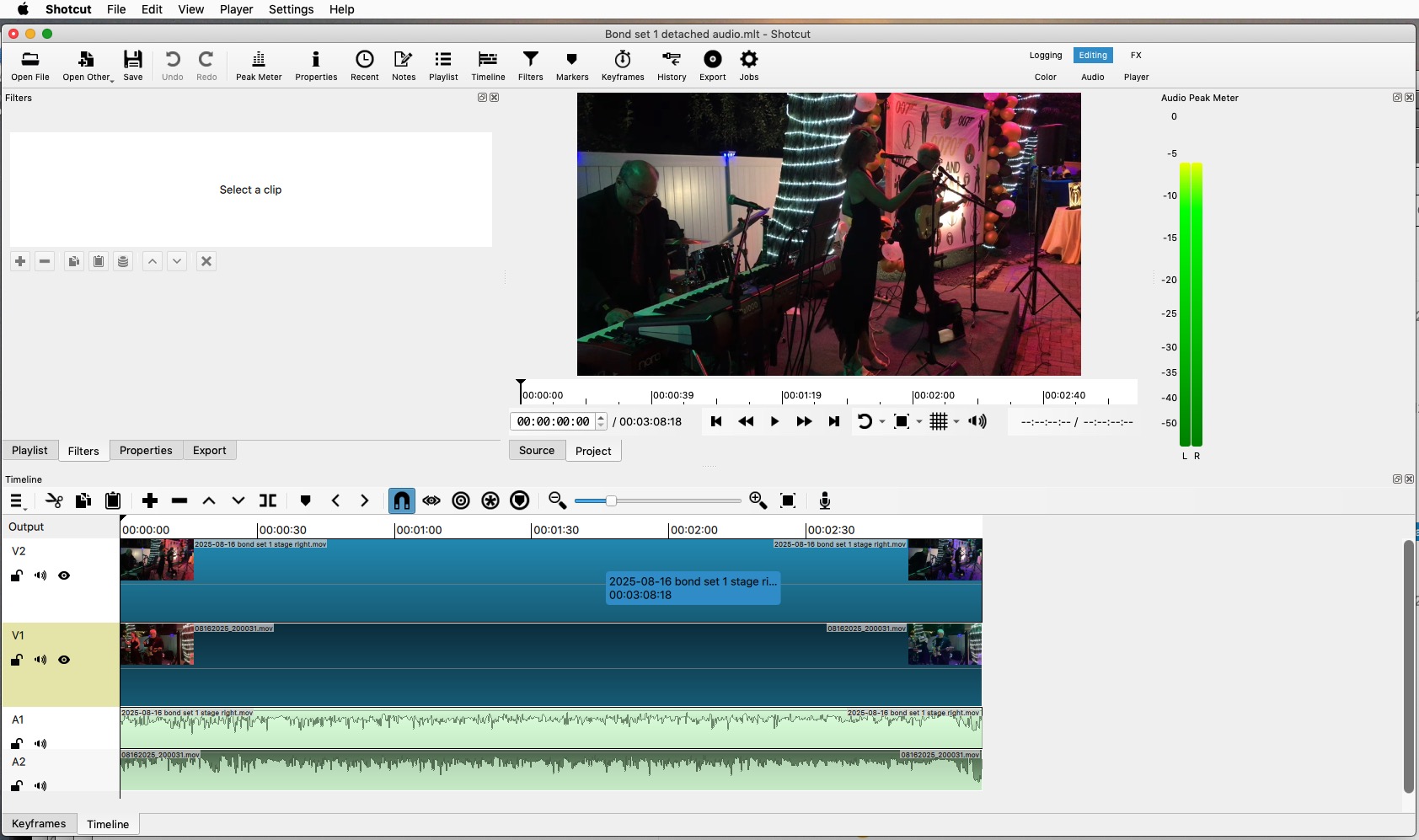1419x840 pixels.
Task: Add a filter with plus button
Action: click(x=20, y=261)
